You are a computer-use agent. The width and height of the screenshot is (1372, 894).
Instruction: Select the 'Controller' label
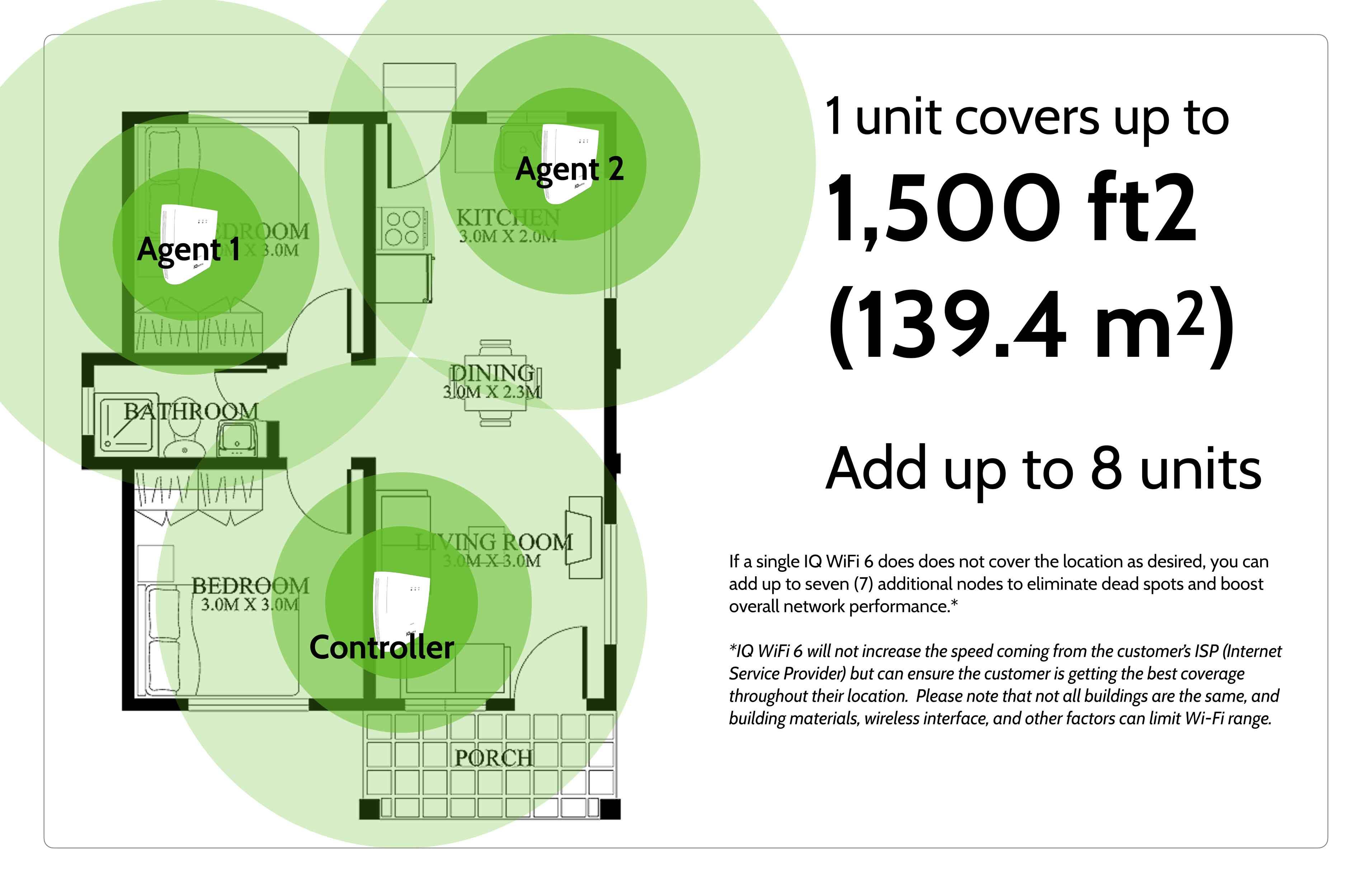tap(382, 647)
